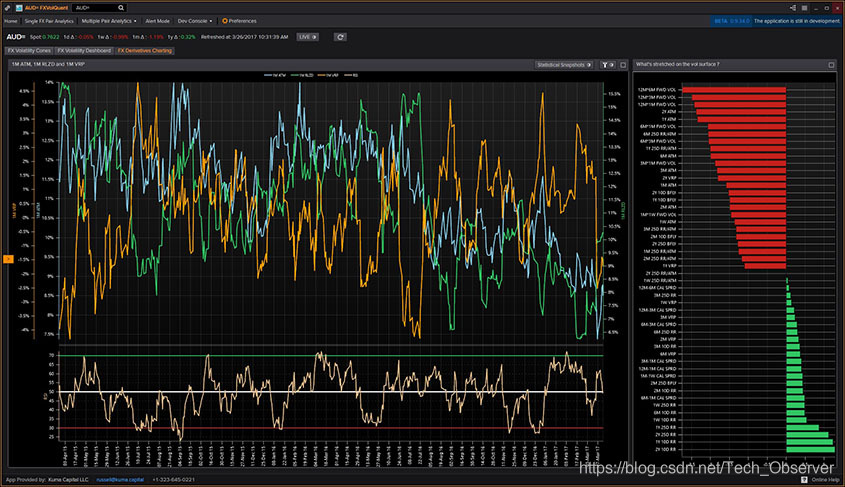Open Single FX Pair Analytics
This screenshot has width=845, height=487.
pyautogui.click(x=49, y=21)
